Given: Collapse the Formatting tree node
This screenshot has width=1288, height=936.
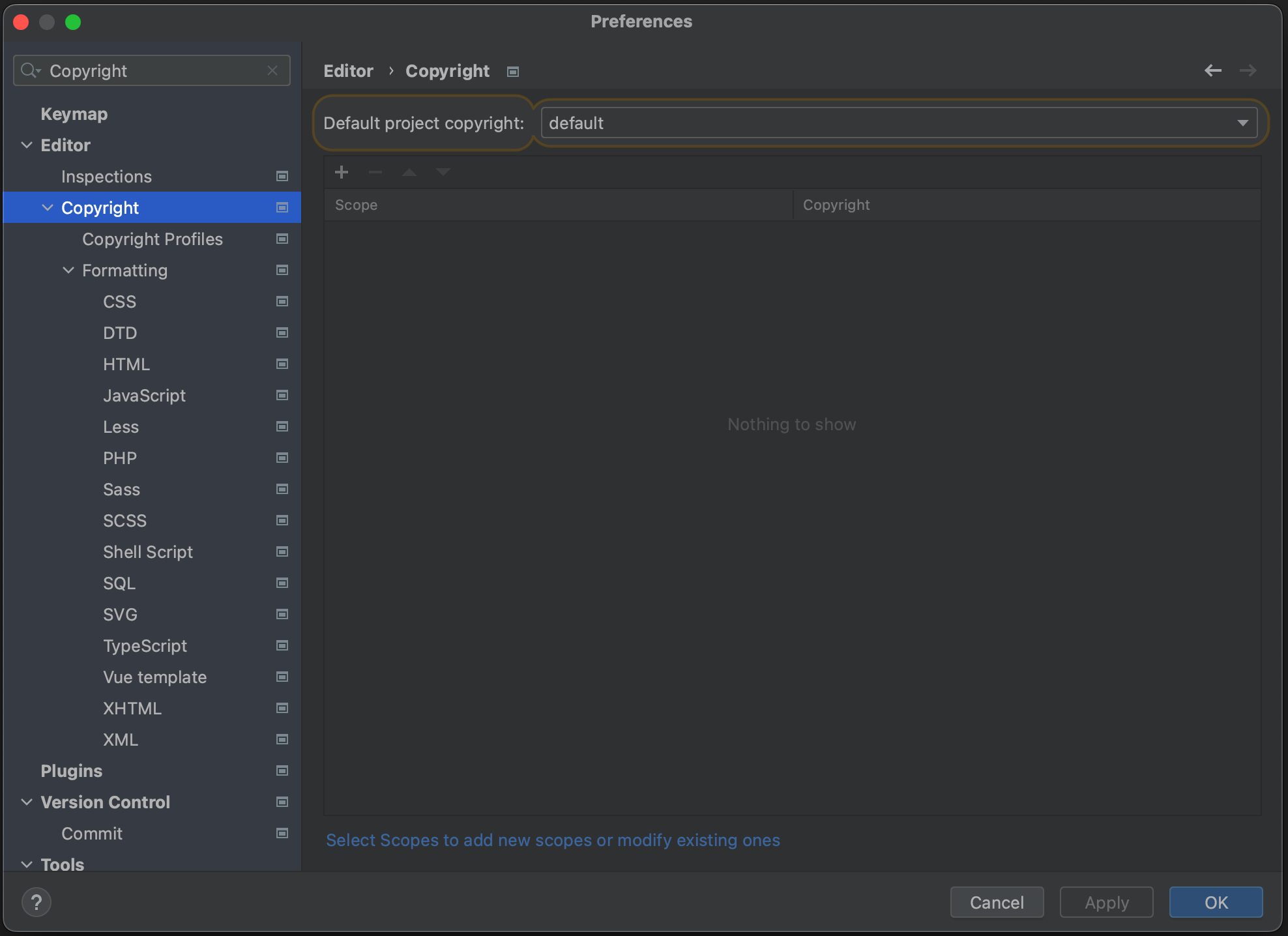Looking at the screenshot, I should pos(68,270).
